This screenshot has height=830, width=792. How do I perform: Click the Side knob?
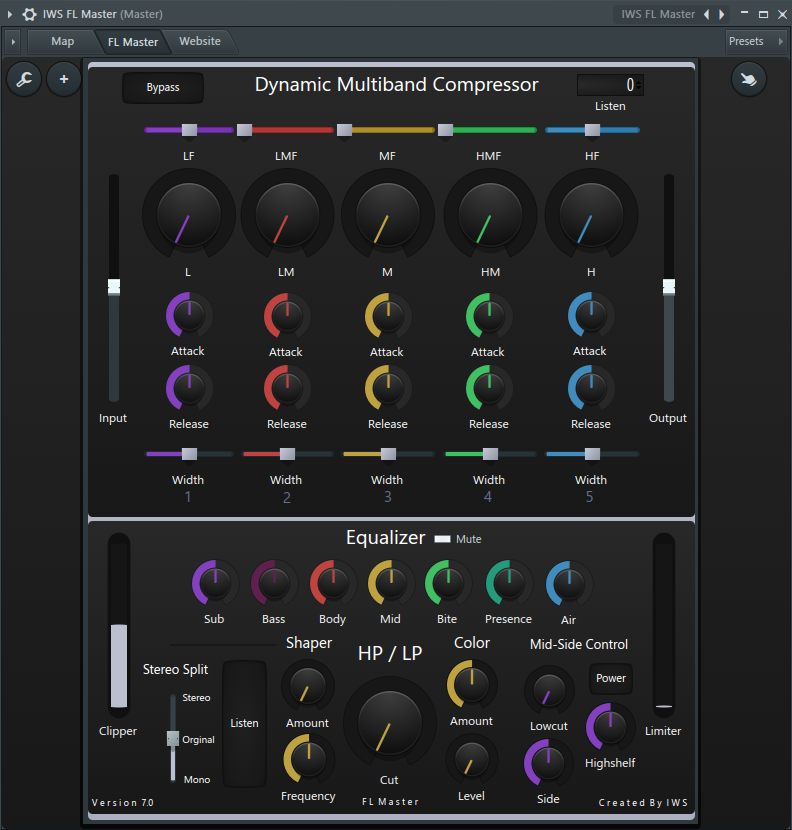click(548, 762)
